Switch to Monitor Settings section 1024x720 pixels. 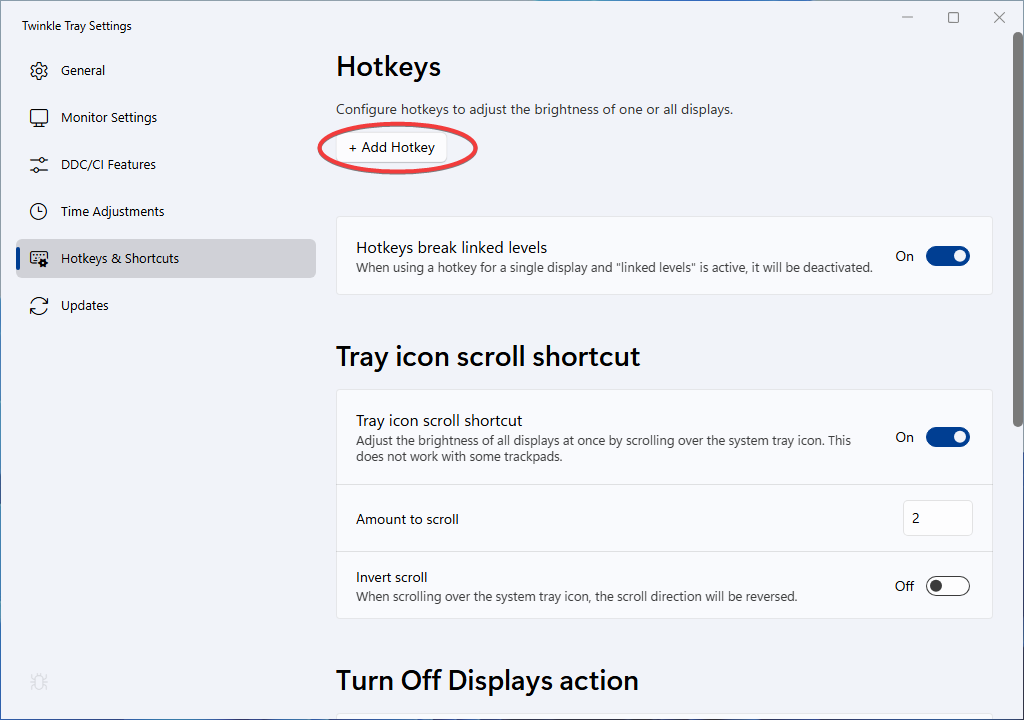coord(109,118)
